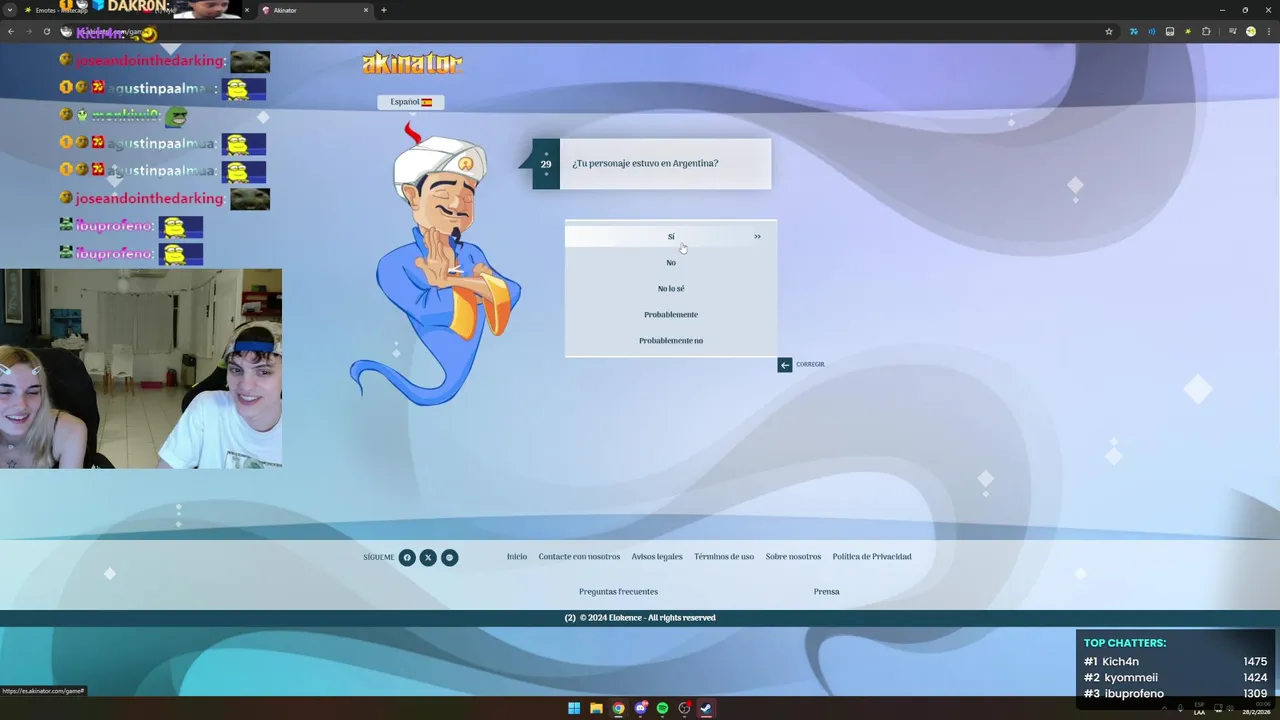
Task: Open the tab search dropdown arrow
Action: coord(9,10)
